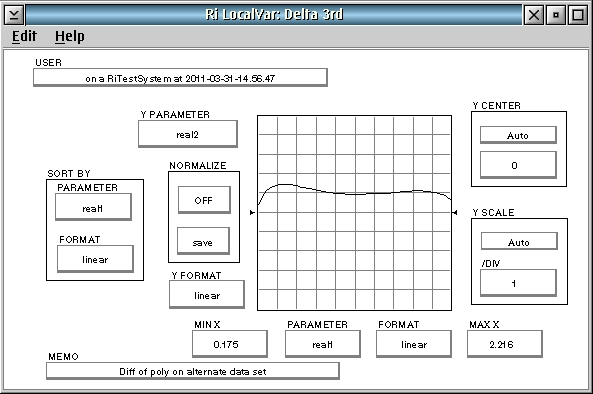Toggle Y CENTER Auto button
Viewport: 593px width, 394px height.
click(x=518, y=135)
